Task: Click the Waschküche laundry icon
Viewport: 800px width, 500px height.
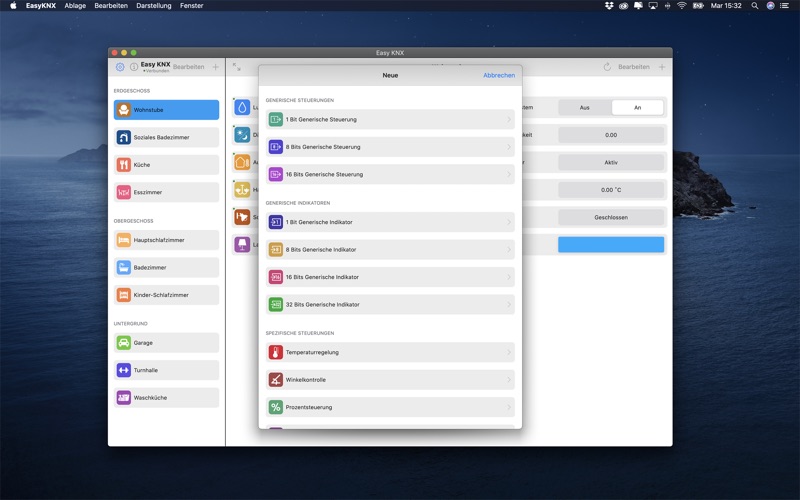Action: pyautogui.click(x=123, y=397)
